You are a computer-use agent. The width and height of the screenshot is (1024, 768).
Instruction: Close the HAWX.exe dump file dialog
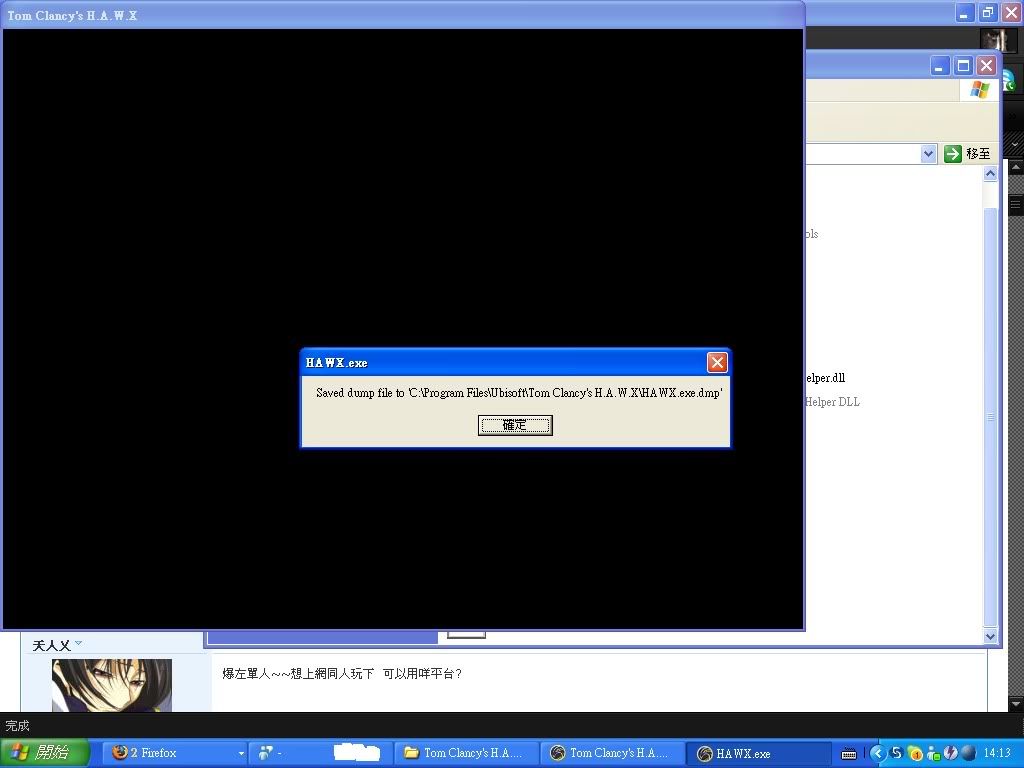(716, 363)
